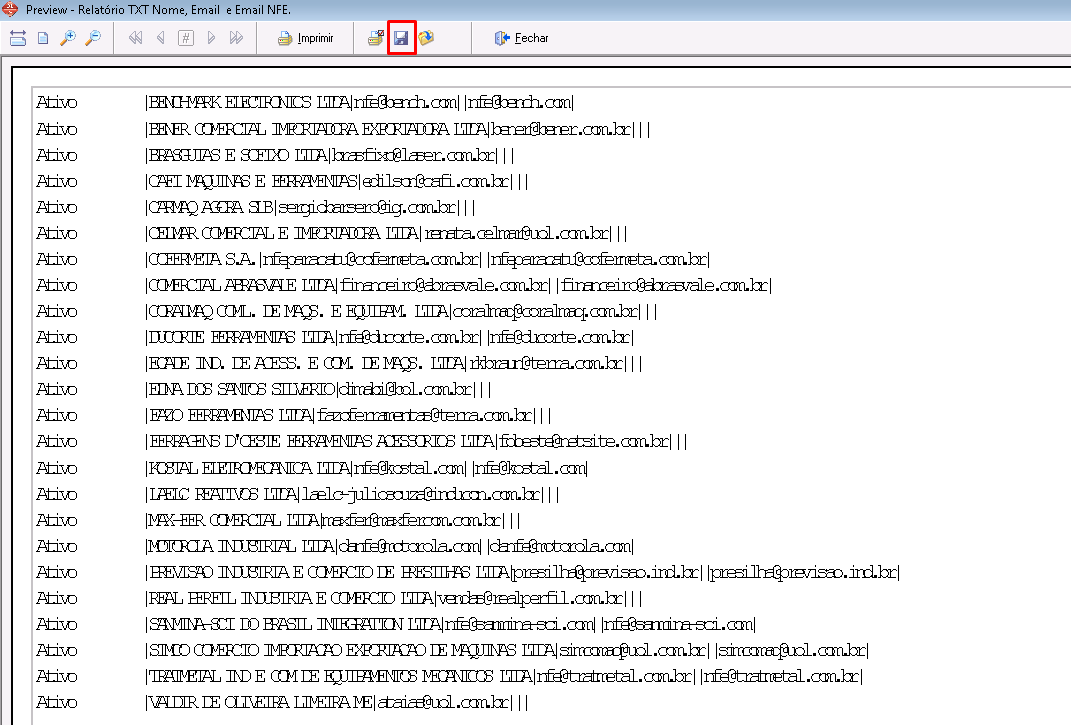Select the COFERMETA S.A. row text
Image resolution: width=1071 pixels, height=725 pixels.
click(x=428, y=259)
